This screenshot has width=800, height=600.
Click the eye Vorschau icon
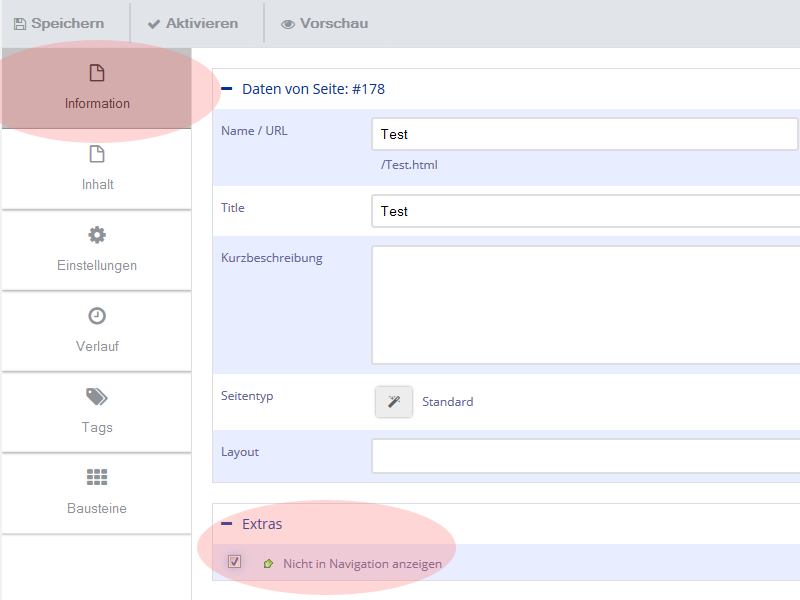coord(288,23)
